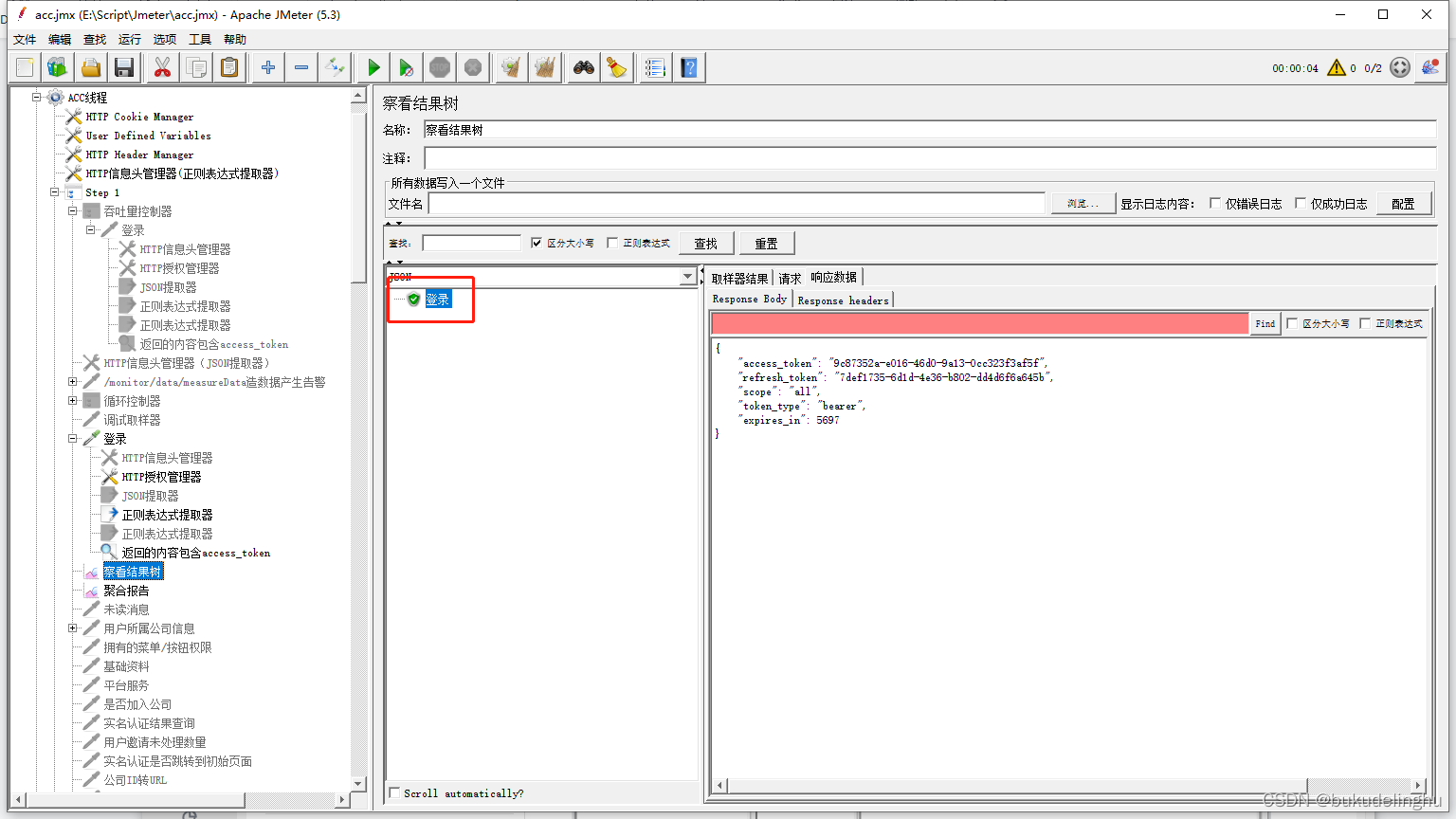Click in the 文件名 input field
The width and height of the screenshot is (1456, 819).
(x=737, y=204)
